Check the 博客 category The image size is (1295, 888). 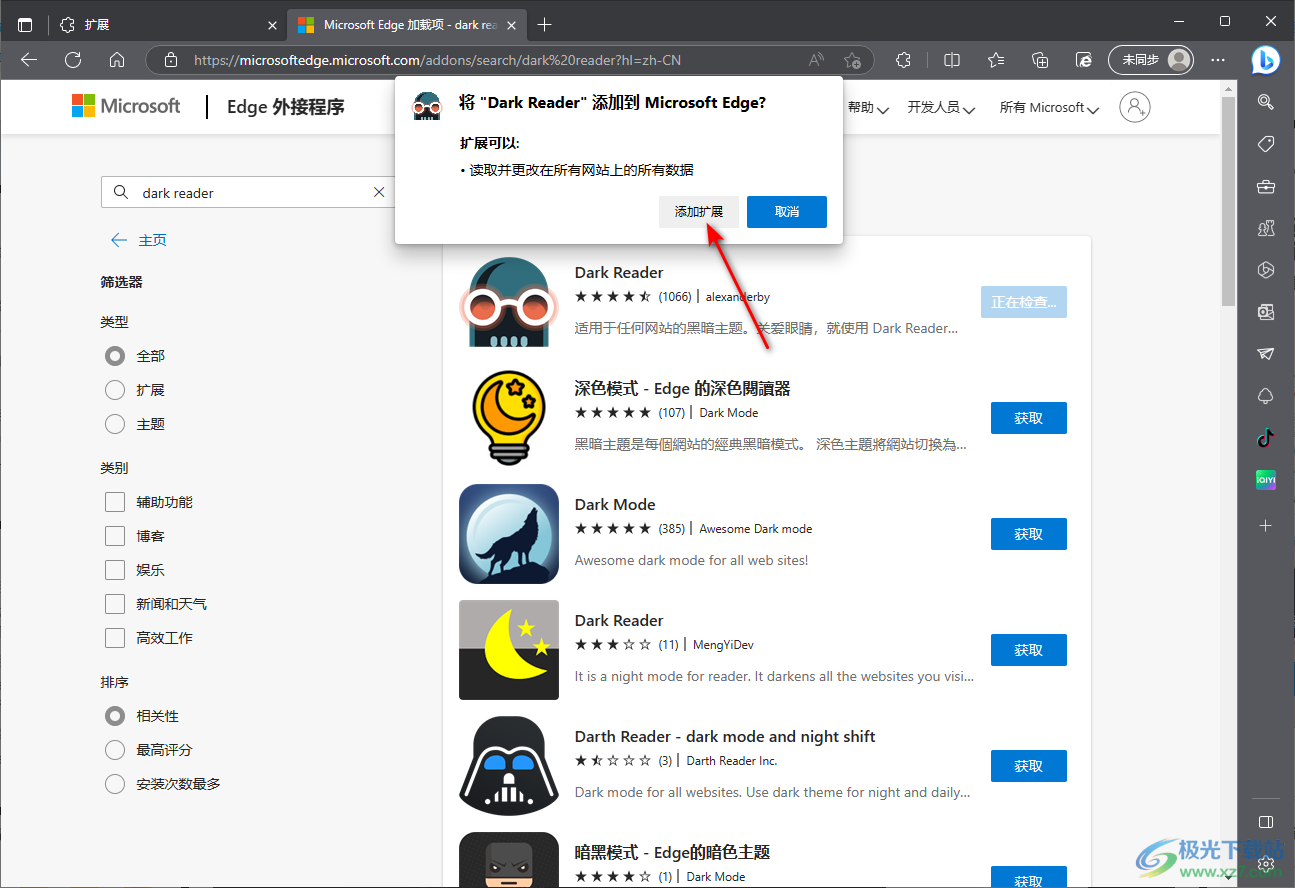click(115, 536)
